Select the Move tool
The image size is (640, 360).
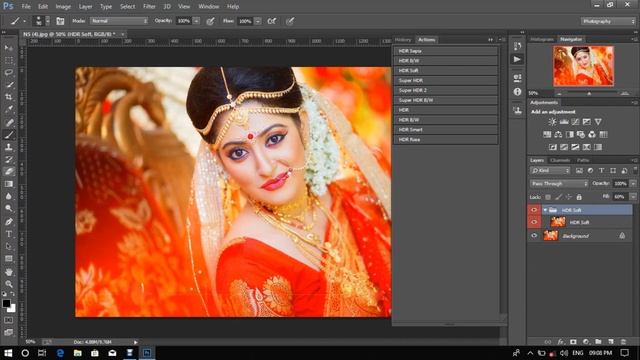point(9,48)
